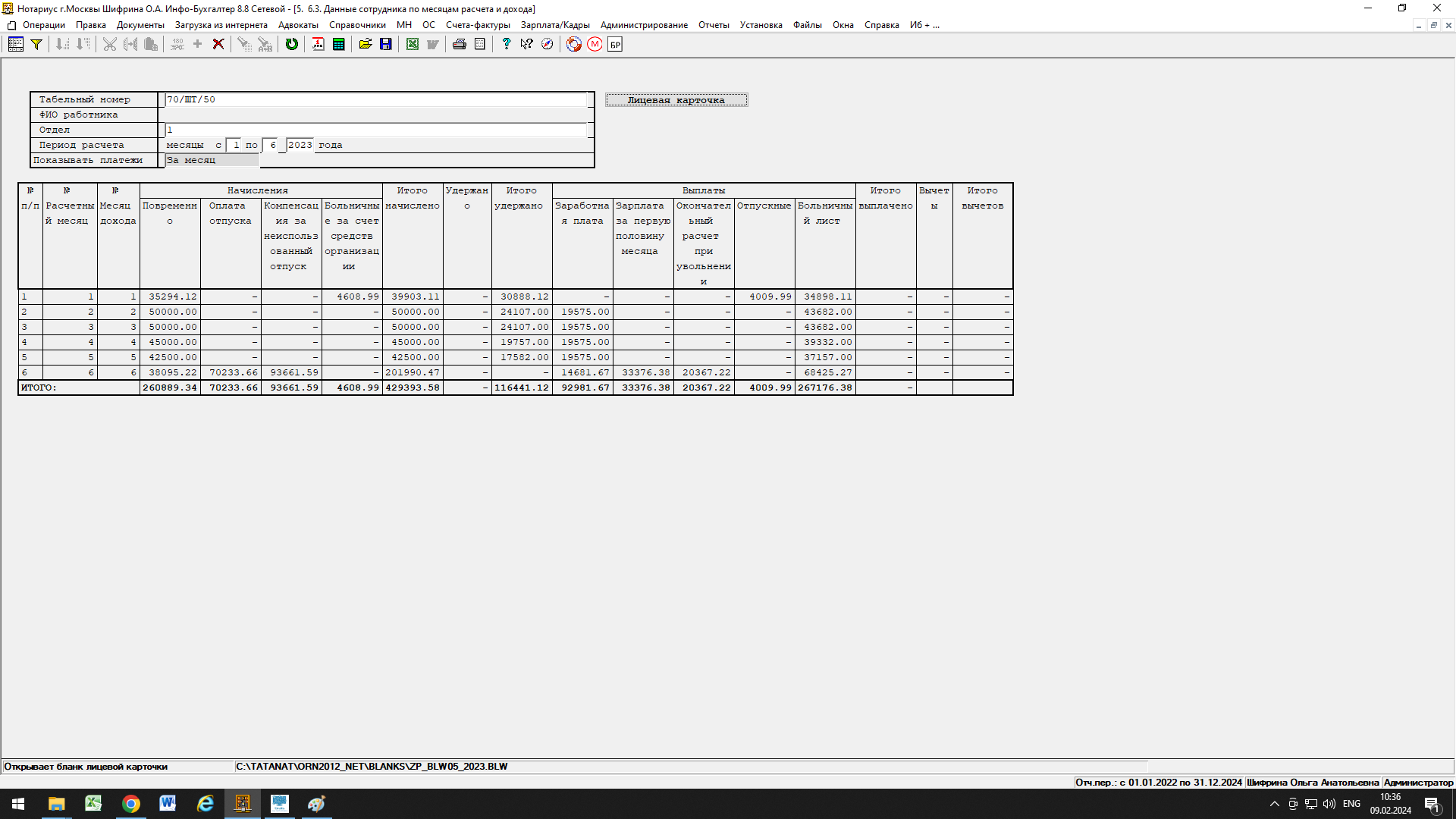Open the Отчеты menu

714,25
